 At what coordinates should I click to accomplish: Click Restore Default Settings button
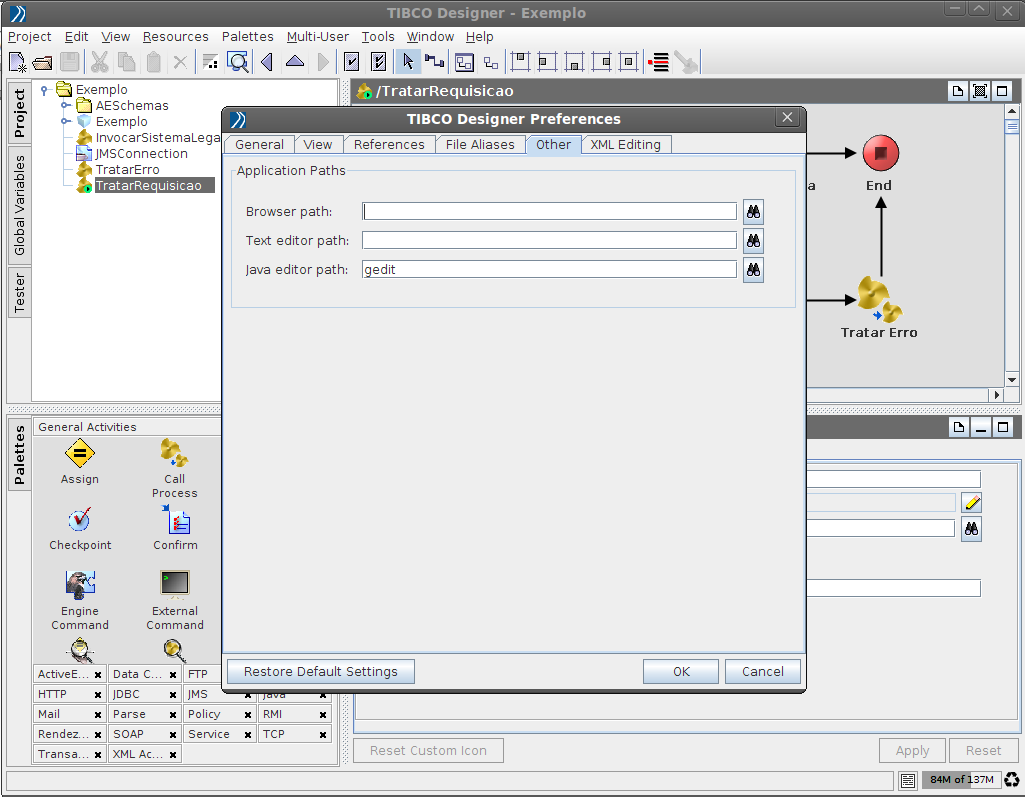click(320, 671)
